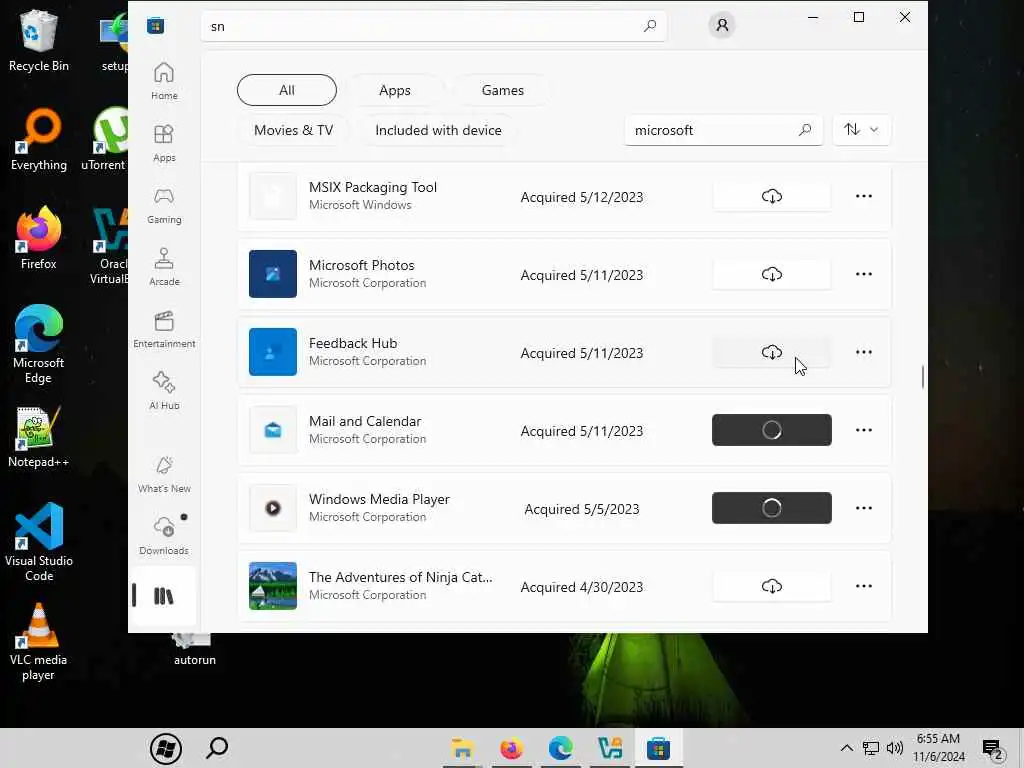Image resolution: width=1024 pixels, height=768 pixels.
Task: Open more options for Ninja Cat game
Action: click(863, 586)
